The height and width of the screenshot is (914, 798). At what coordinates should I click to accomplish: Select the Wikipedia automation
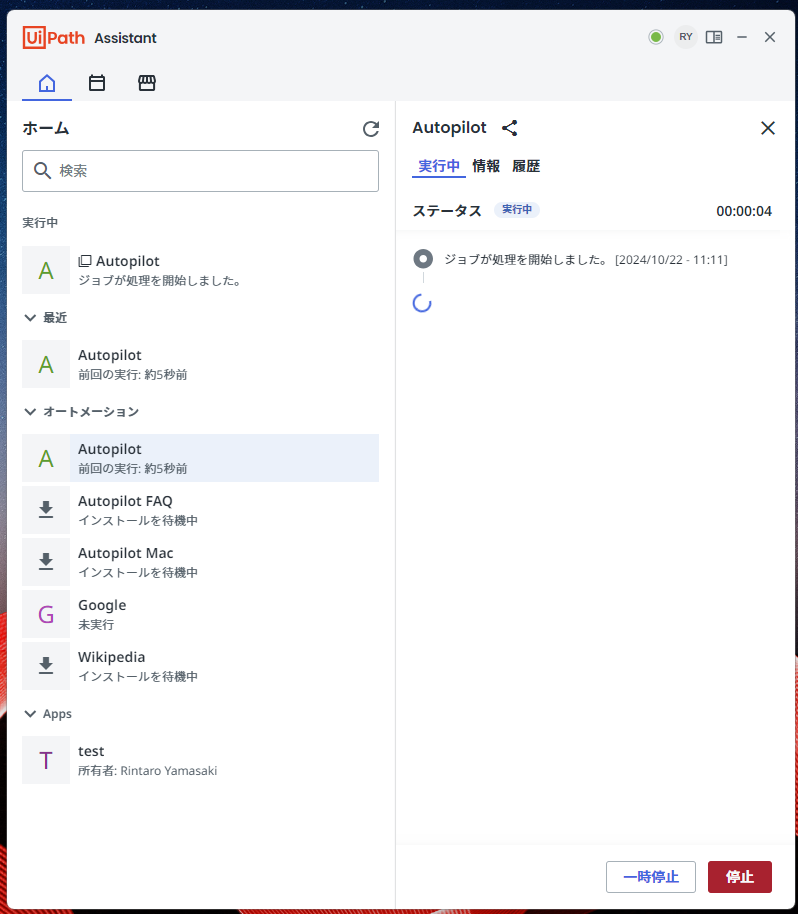coord(201,666)
